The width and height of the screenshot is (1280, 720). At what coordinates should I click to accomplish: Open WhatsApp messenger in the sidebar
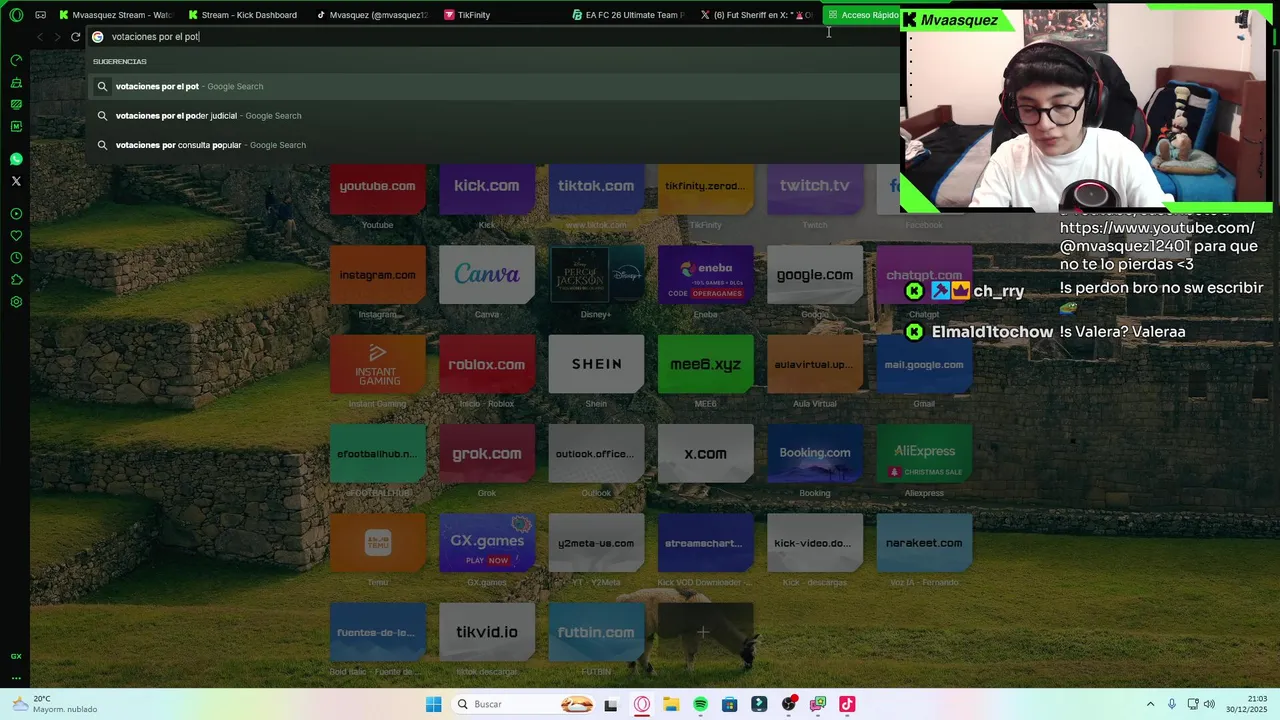[16, 159]
